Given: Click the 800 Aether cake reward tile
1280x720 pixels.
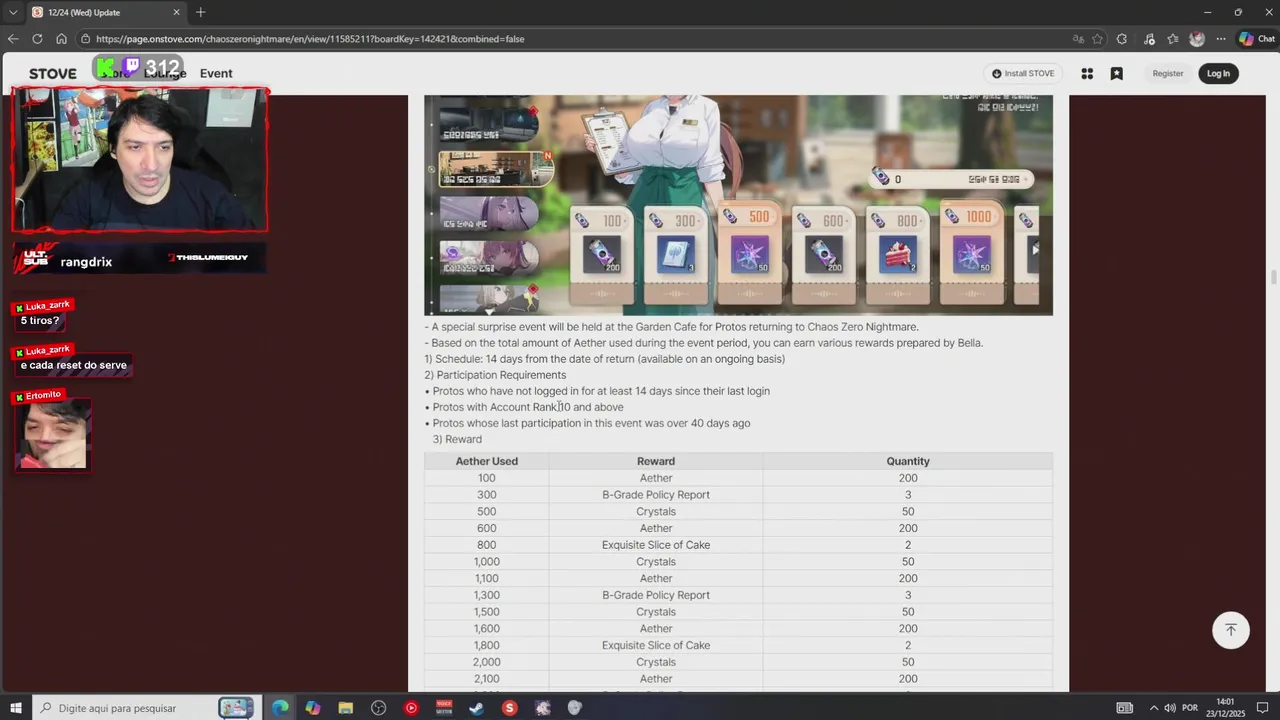Looking at the screenshot, I should (897, 256).
